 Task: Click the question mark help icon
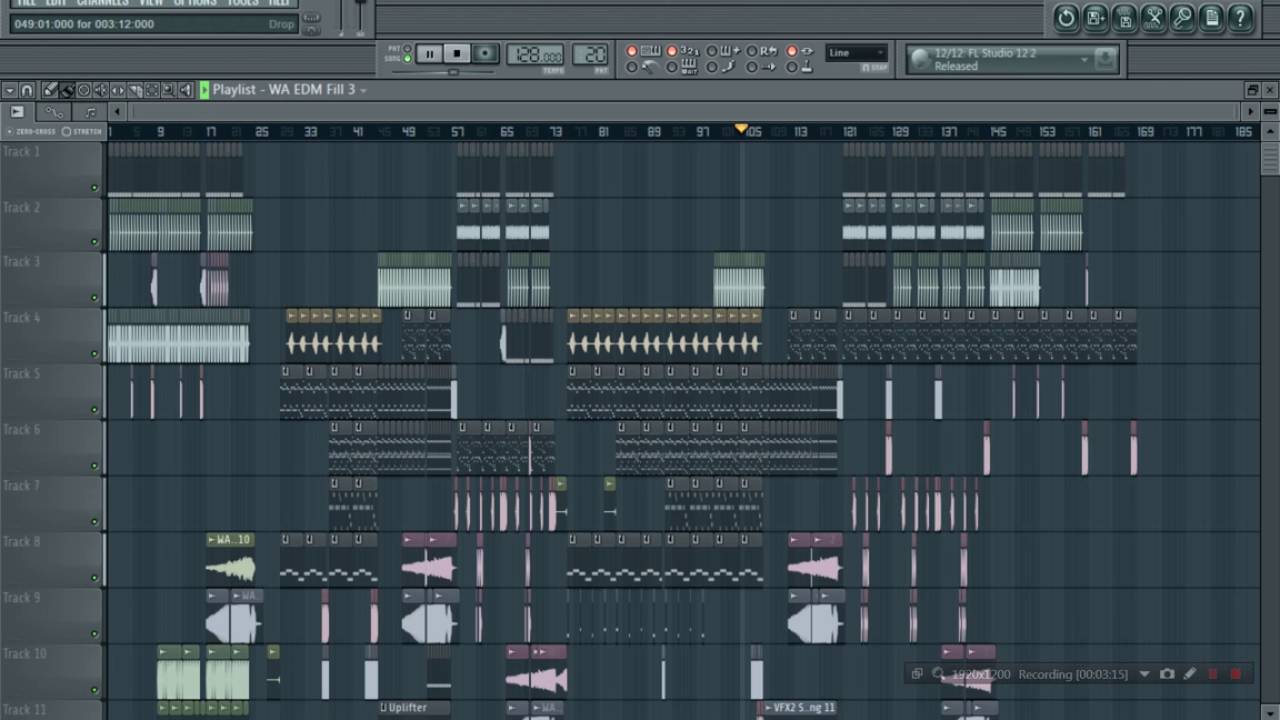[1241, 16]
